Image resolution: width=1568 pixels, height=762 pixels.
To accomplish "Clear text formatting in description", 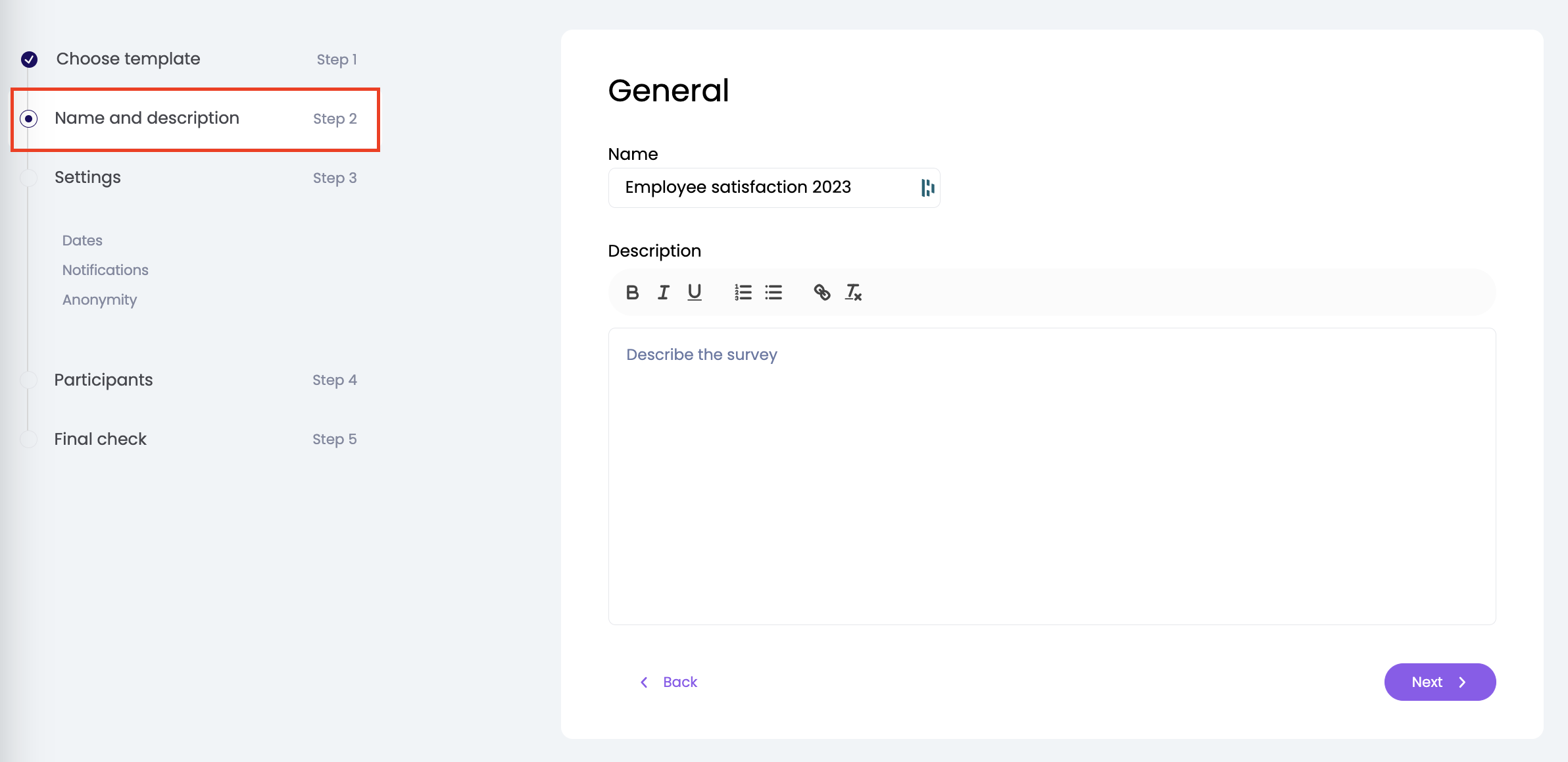I will [x=853, y=292].
